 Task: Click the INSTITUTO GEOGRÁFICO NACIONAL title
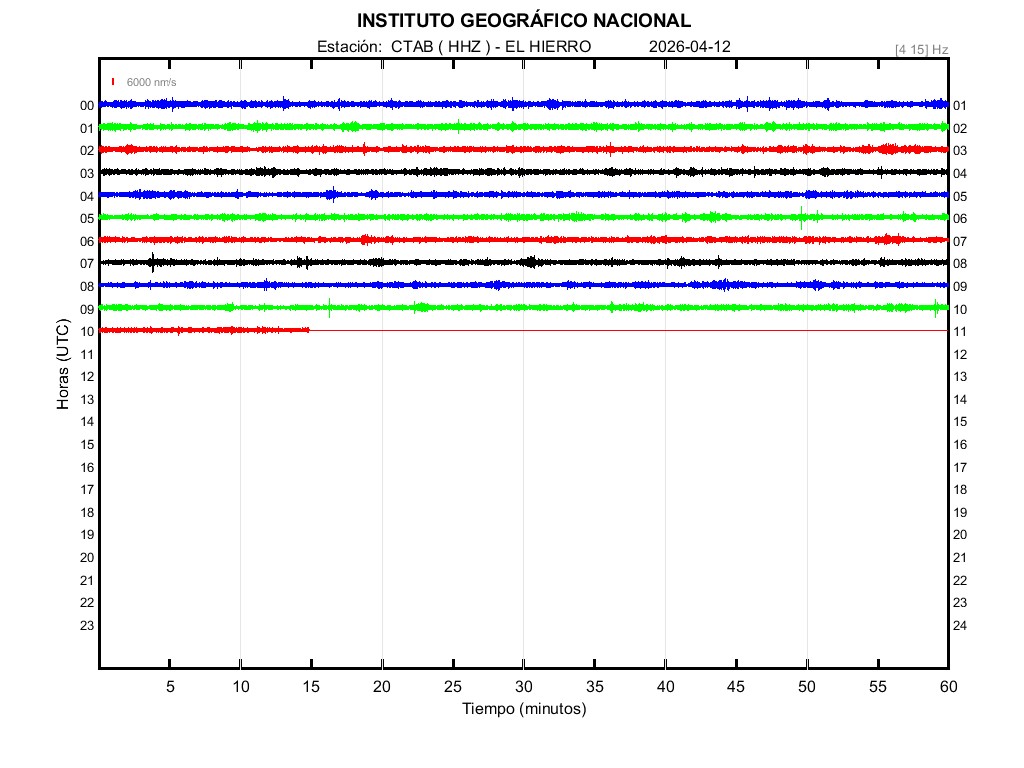coord(523,20)
